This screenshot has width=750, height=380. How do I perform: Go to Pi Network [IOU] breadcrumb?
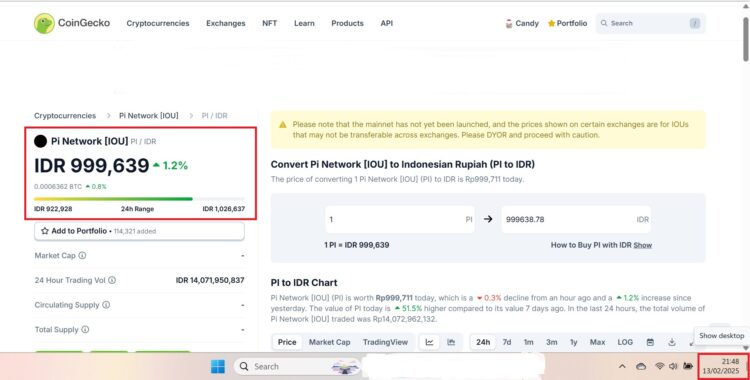[149, 115]
